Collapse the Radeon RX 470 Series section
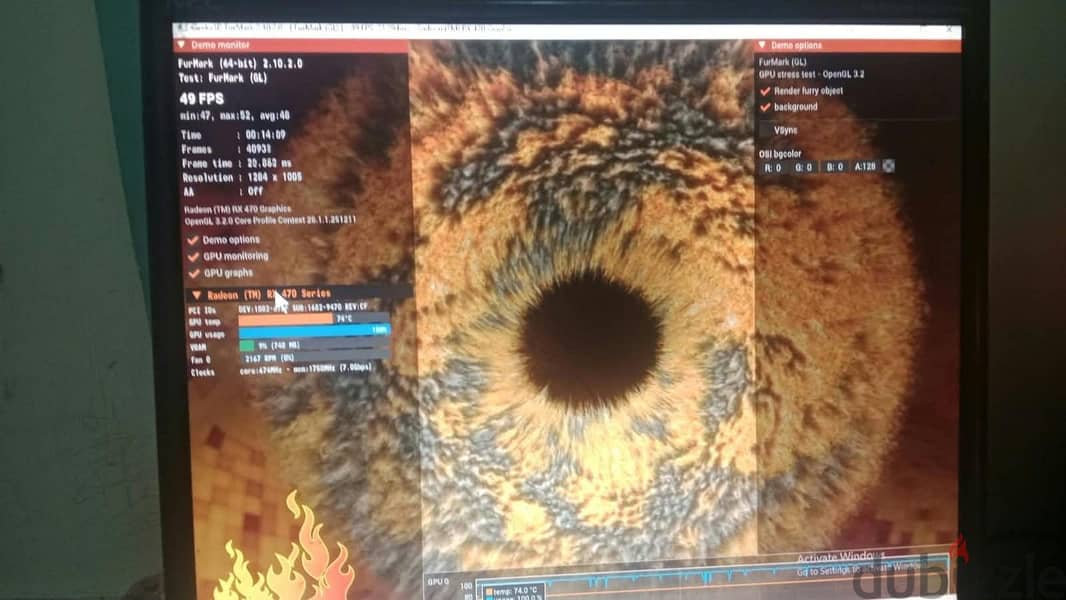The image size is (1066, 600). [x=196, y=295]
